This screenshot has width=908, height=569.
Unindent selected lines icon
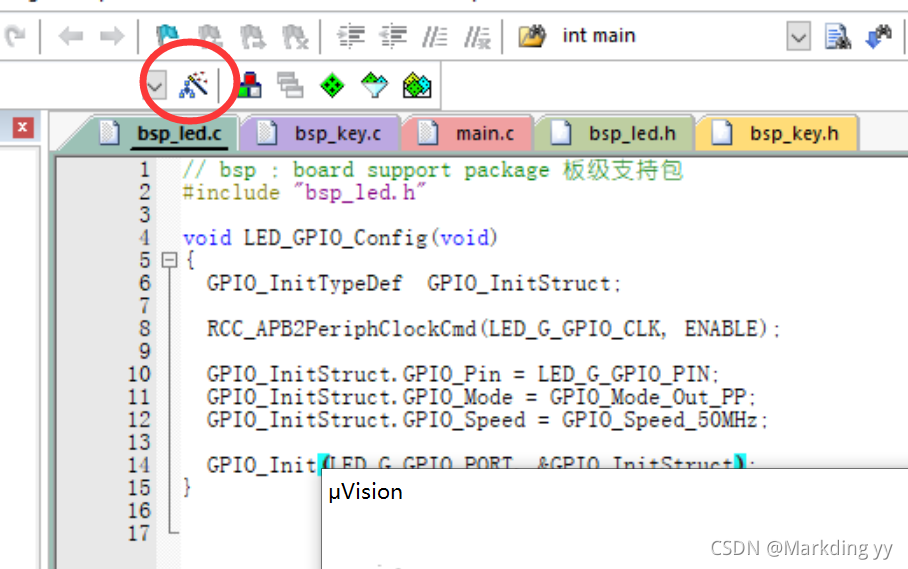(393, 36)
